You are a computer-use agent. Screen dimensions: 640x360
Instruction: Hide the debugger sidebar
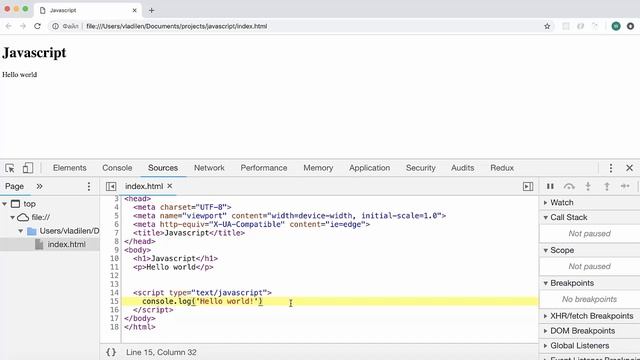tap(528, 186)
